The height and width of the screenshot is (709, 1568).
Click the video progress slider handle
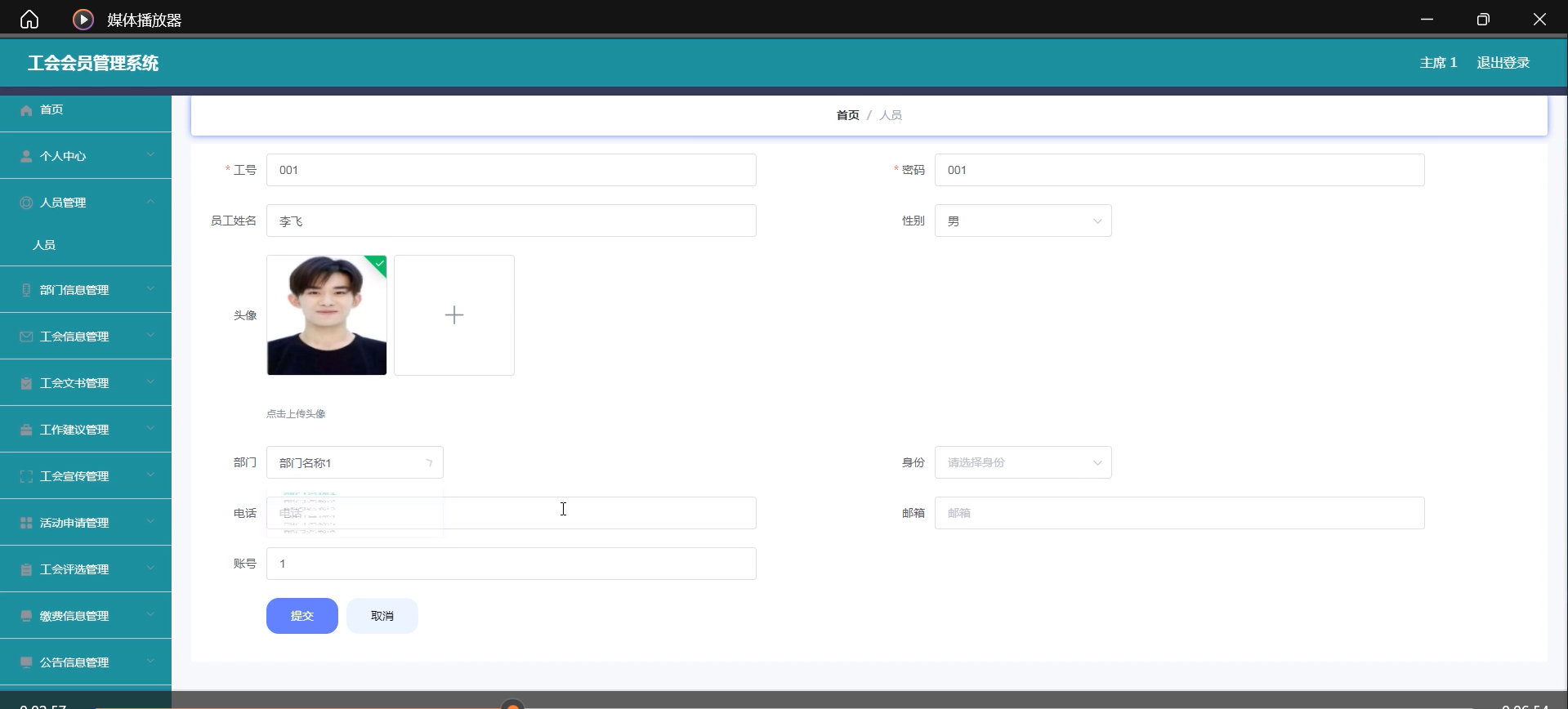512,706
